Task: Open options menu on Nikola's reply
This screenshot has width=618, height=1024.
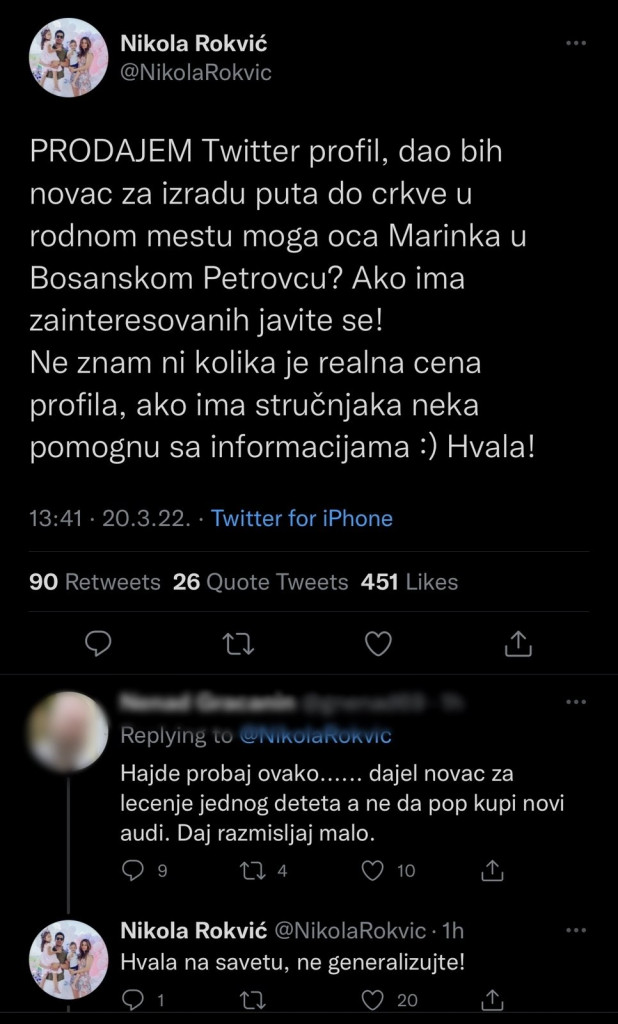Action: (x=575, y=928)
